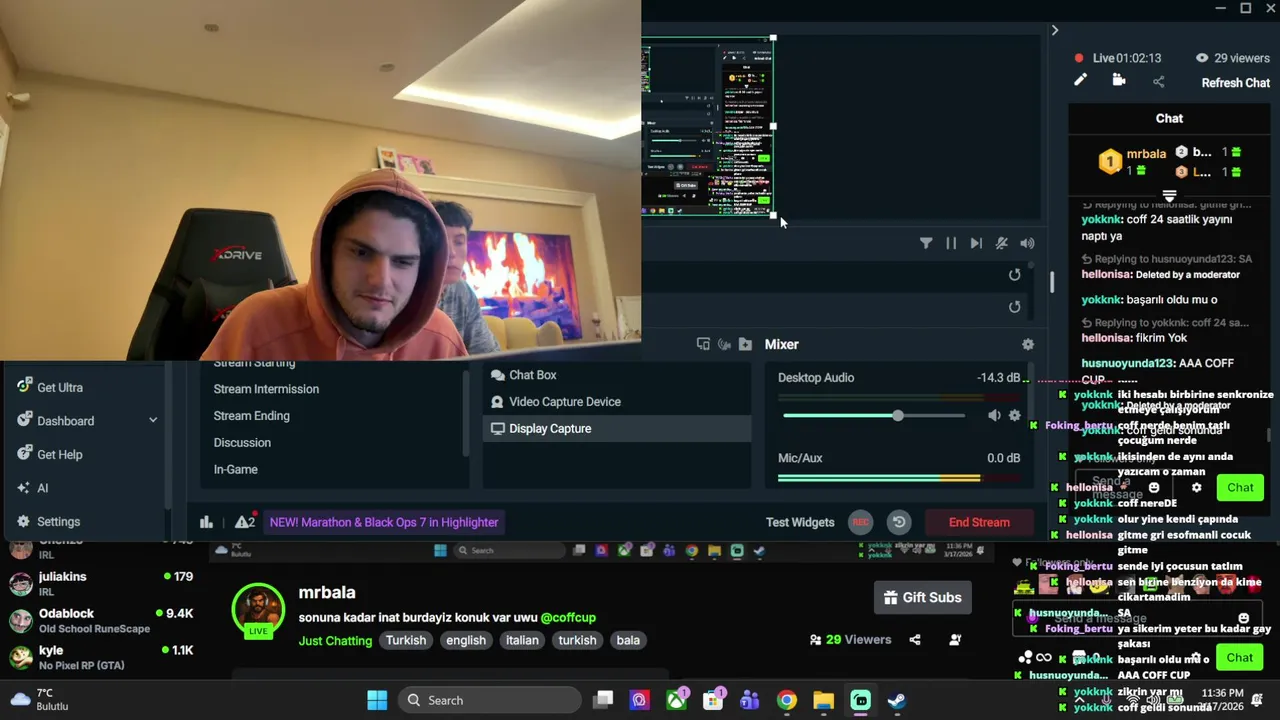Click the taskbar Search box

click(488, 700)
